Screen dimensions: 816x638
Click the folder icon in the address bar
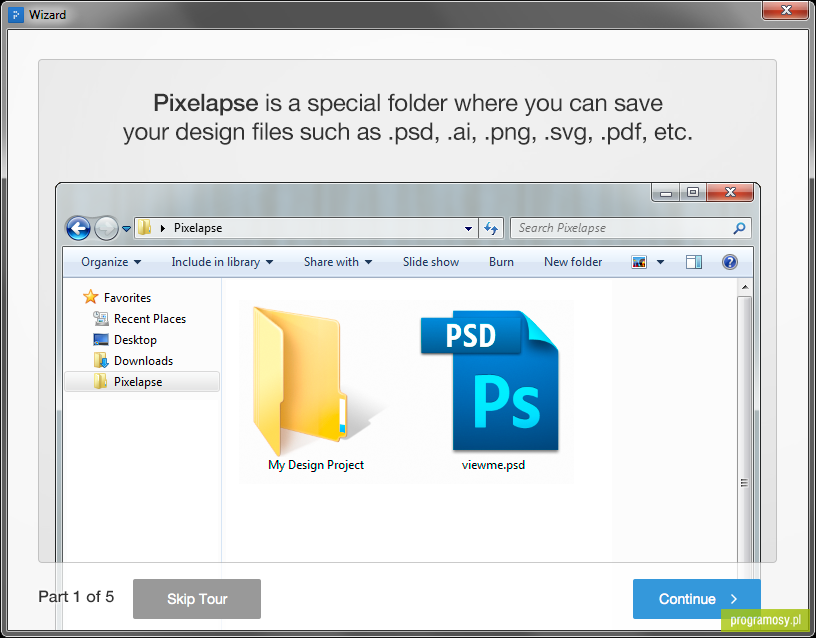[x=144, y=227]
